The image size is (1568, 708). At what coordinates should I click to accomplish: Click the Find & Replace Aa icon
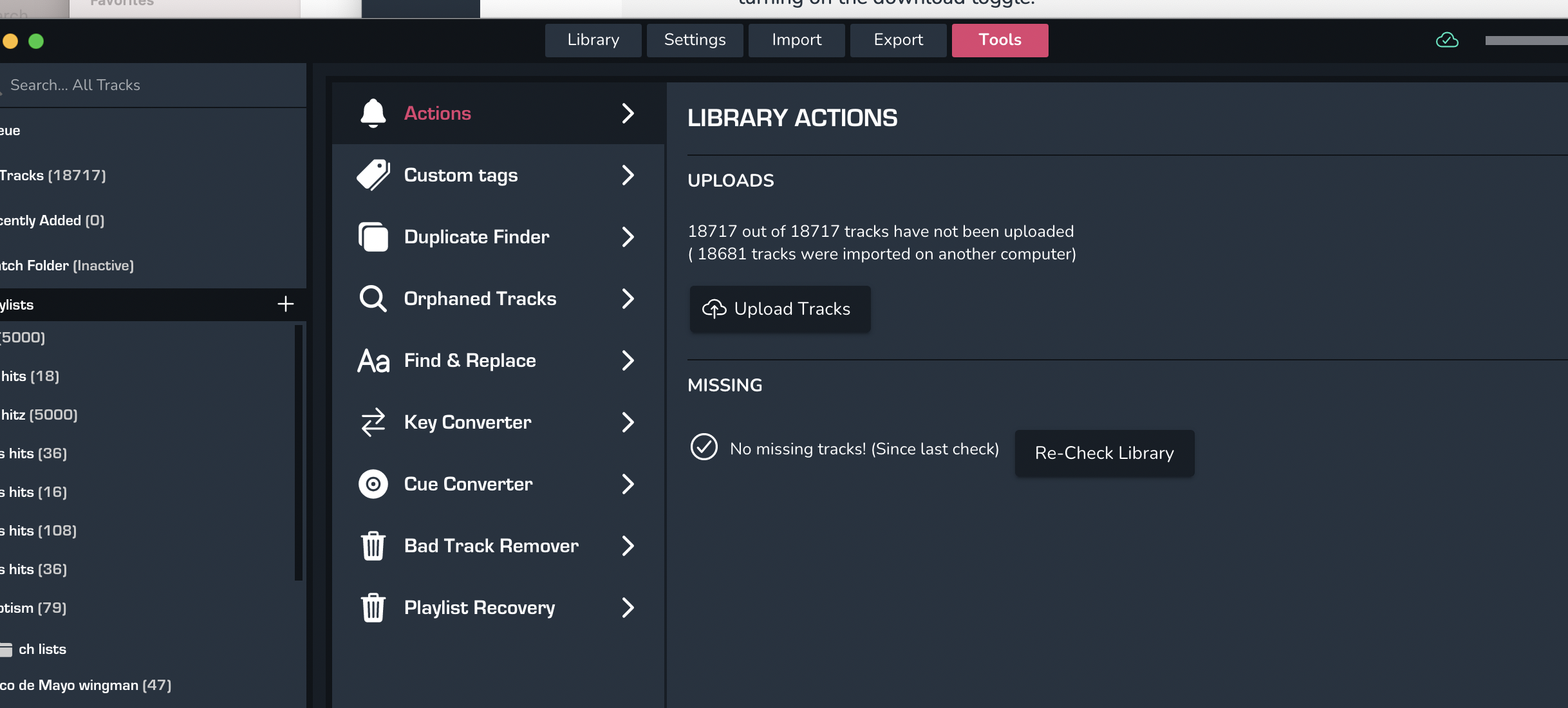pyautogui.click(x=373, y=360)
